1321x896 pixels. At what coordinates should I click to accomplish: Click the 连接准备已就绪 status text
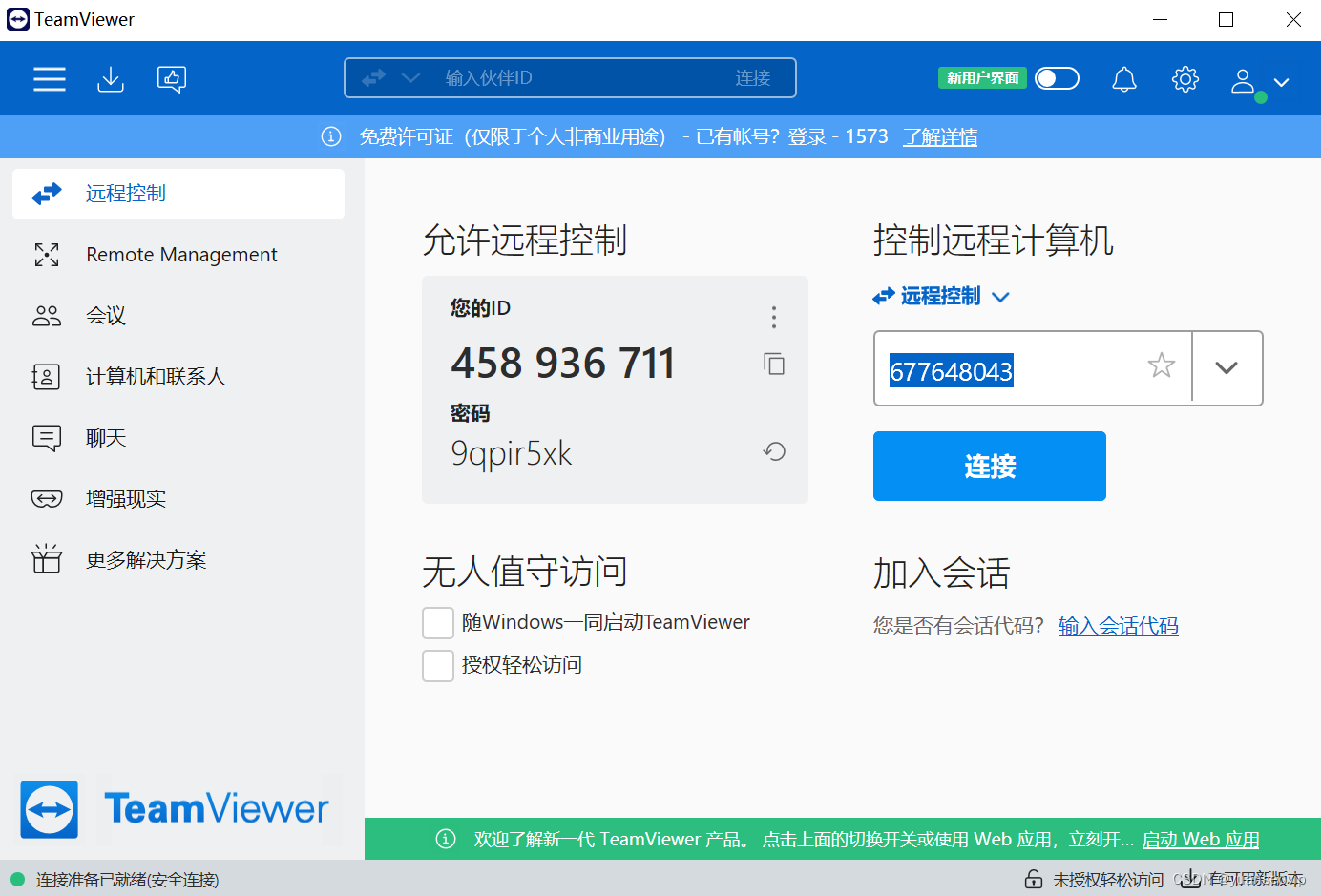click(127, 880)
